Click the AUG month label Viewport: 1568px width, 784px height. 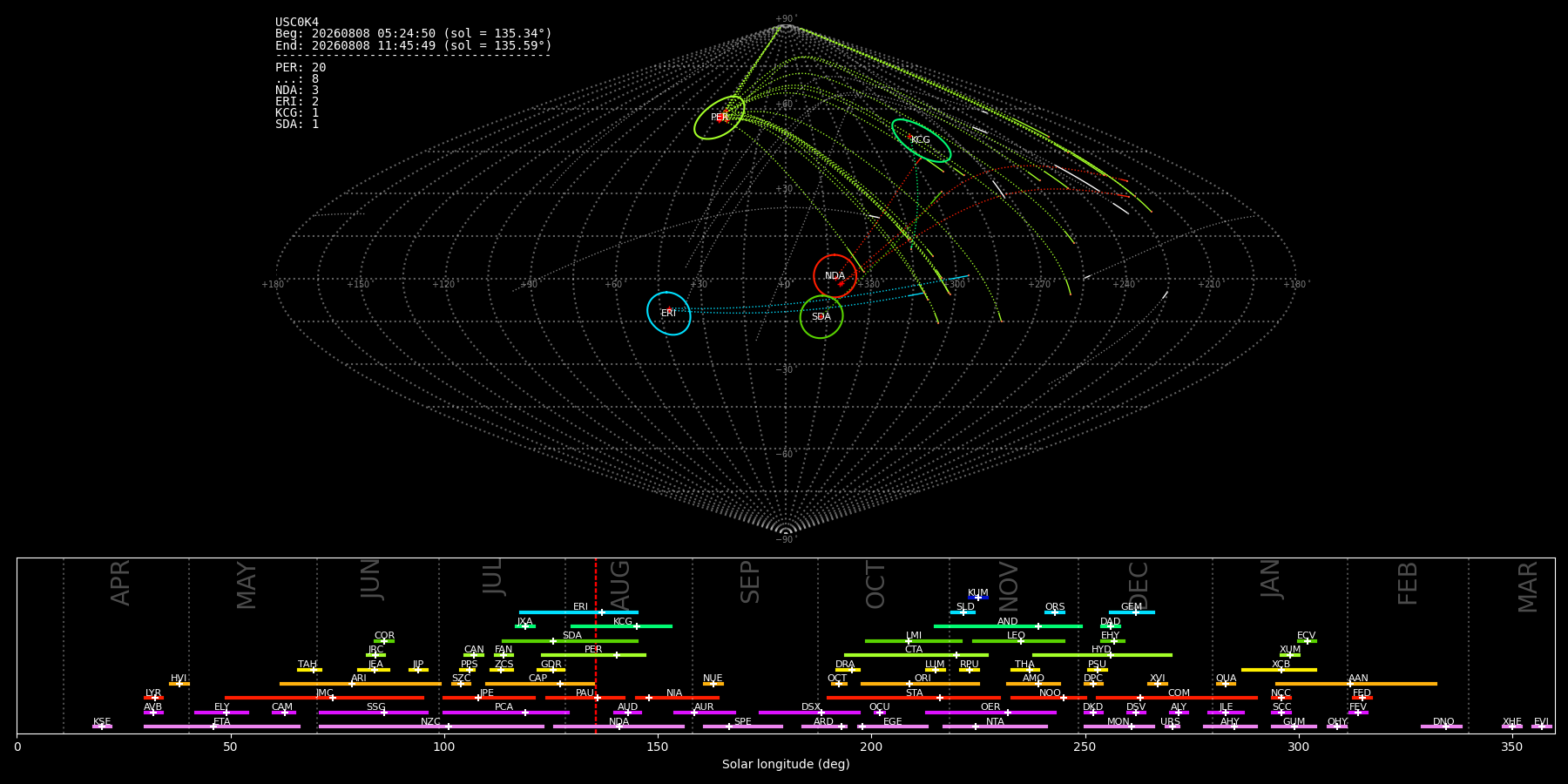[620, 582]
